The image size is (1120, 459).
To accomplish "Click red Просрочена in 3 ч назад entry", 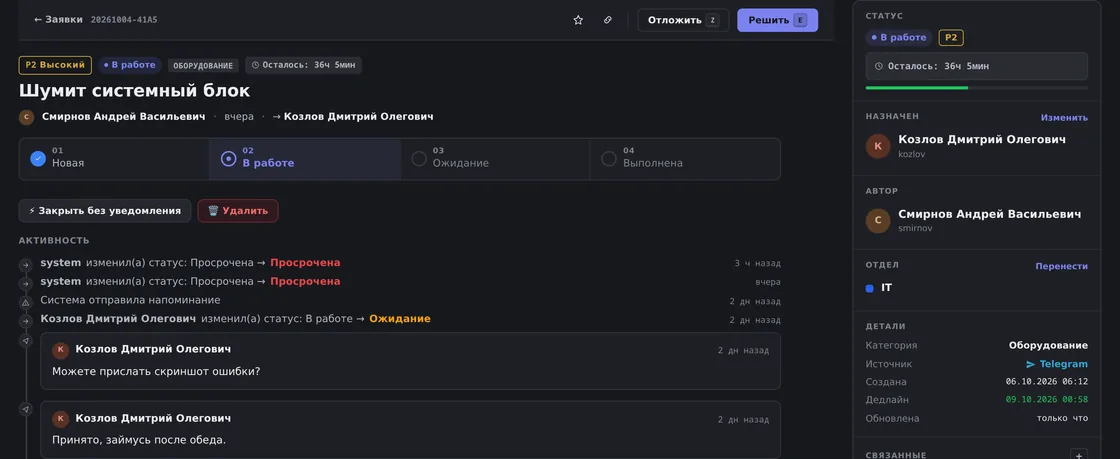I will pyautogui.click(x=305, y=263).
